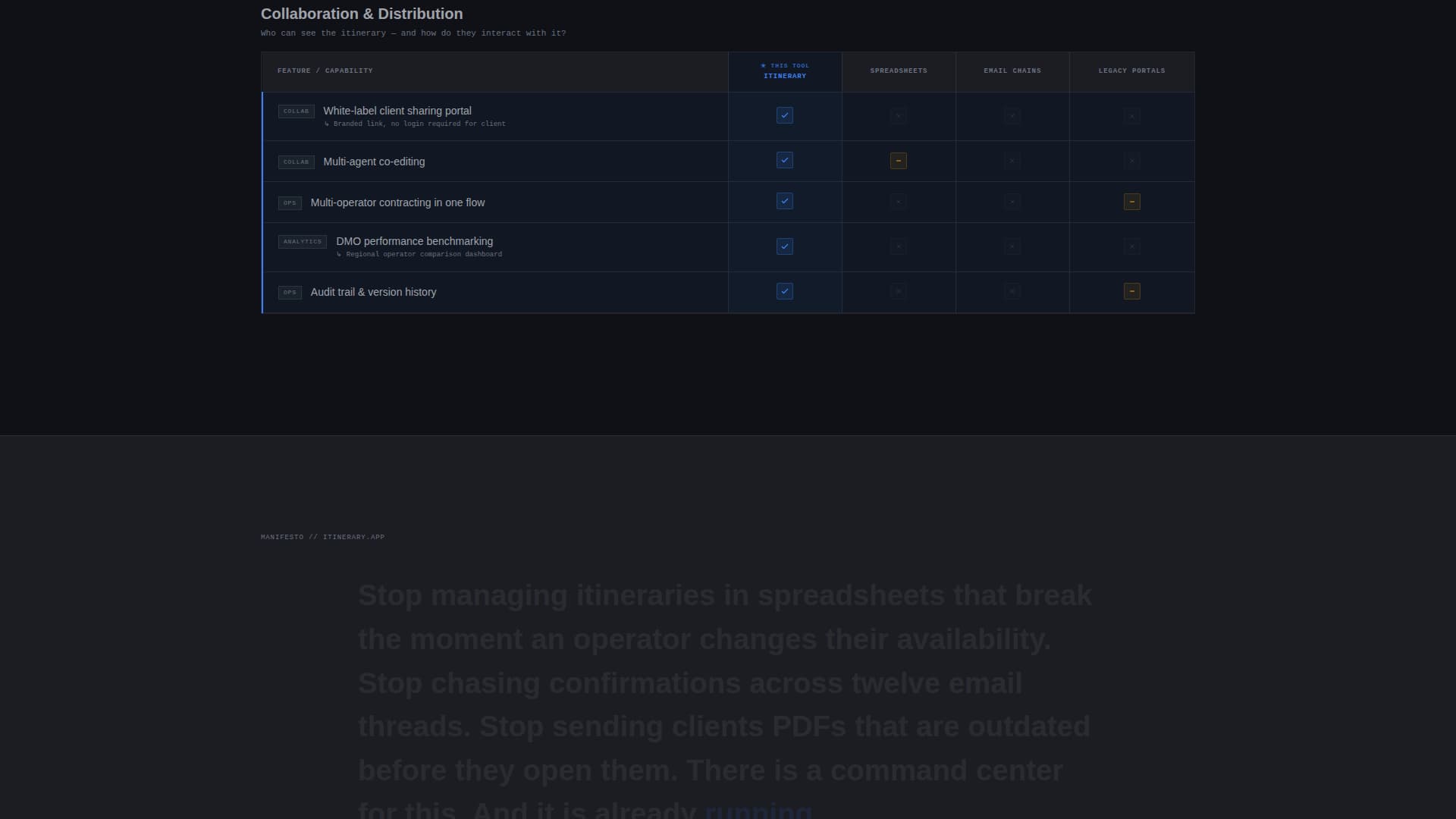Viewport: 1456px width, 819px height.
Task: Click Itinerary checkmark for White-label client sharing portal
Action: [x=785, y=115]
